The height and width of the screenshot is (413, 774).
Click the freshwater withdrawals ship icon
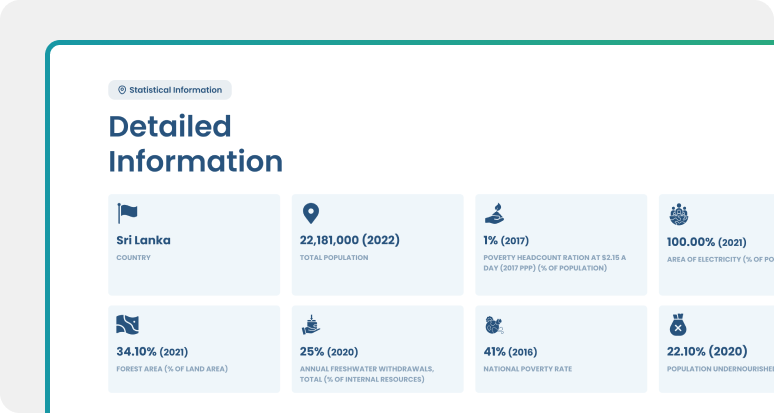point(311,324)
